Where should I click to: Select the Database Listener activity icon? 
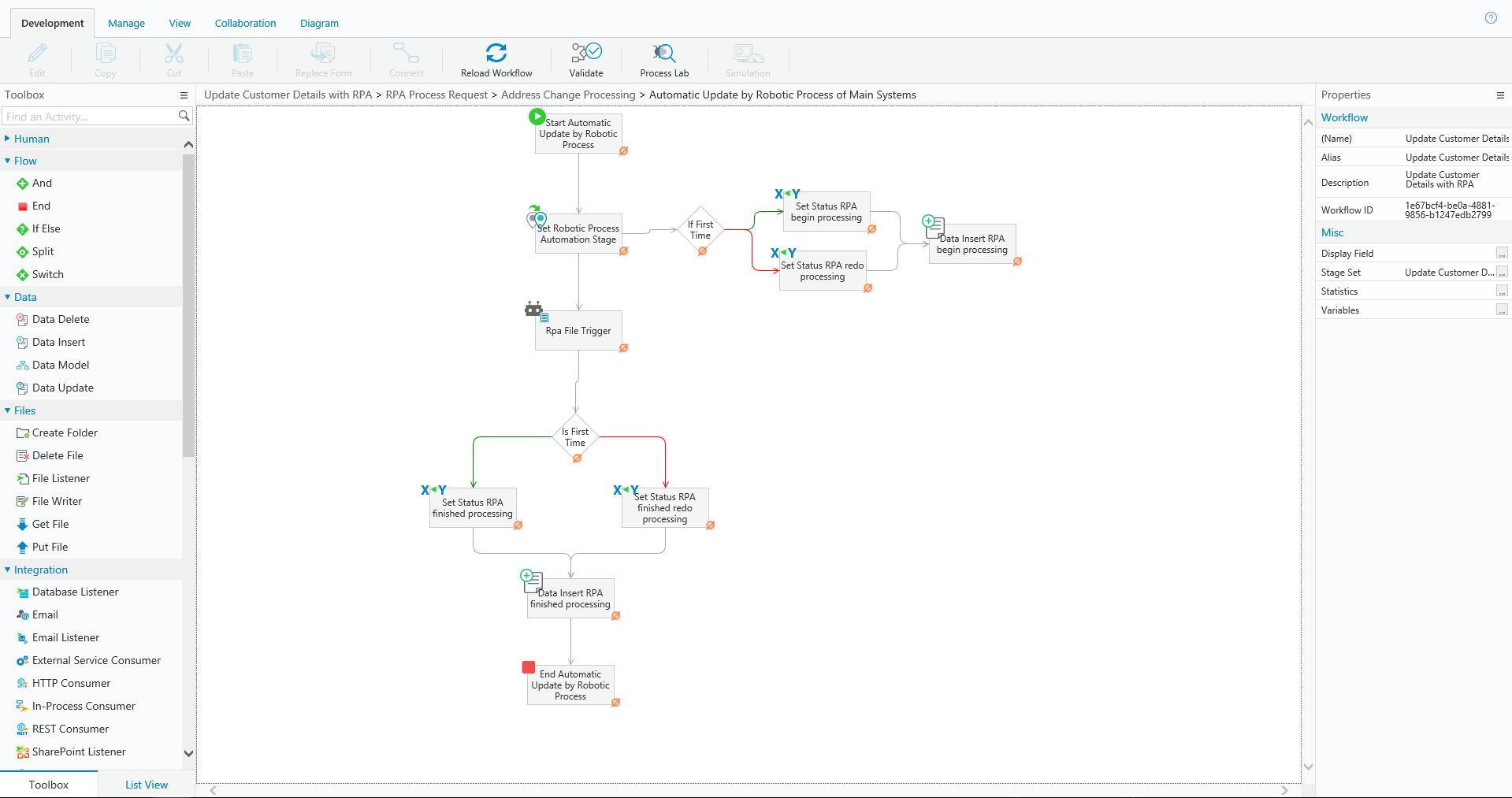23,592
